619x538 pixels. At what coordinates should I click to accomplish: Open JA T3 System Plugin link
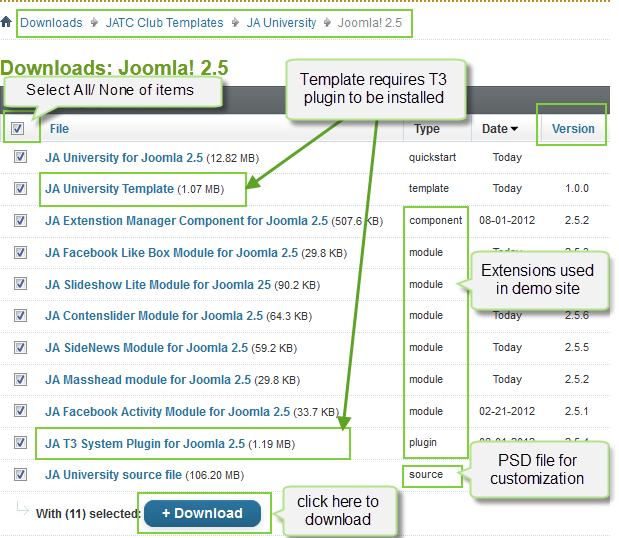(145, 444)
